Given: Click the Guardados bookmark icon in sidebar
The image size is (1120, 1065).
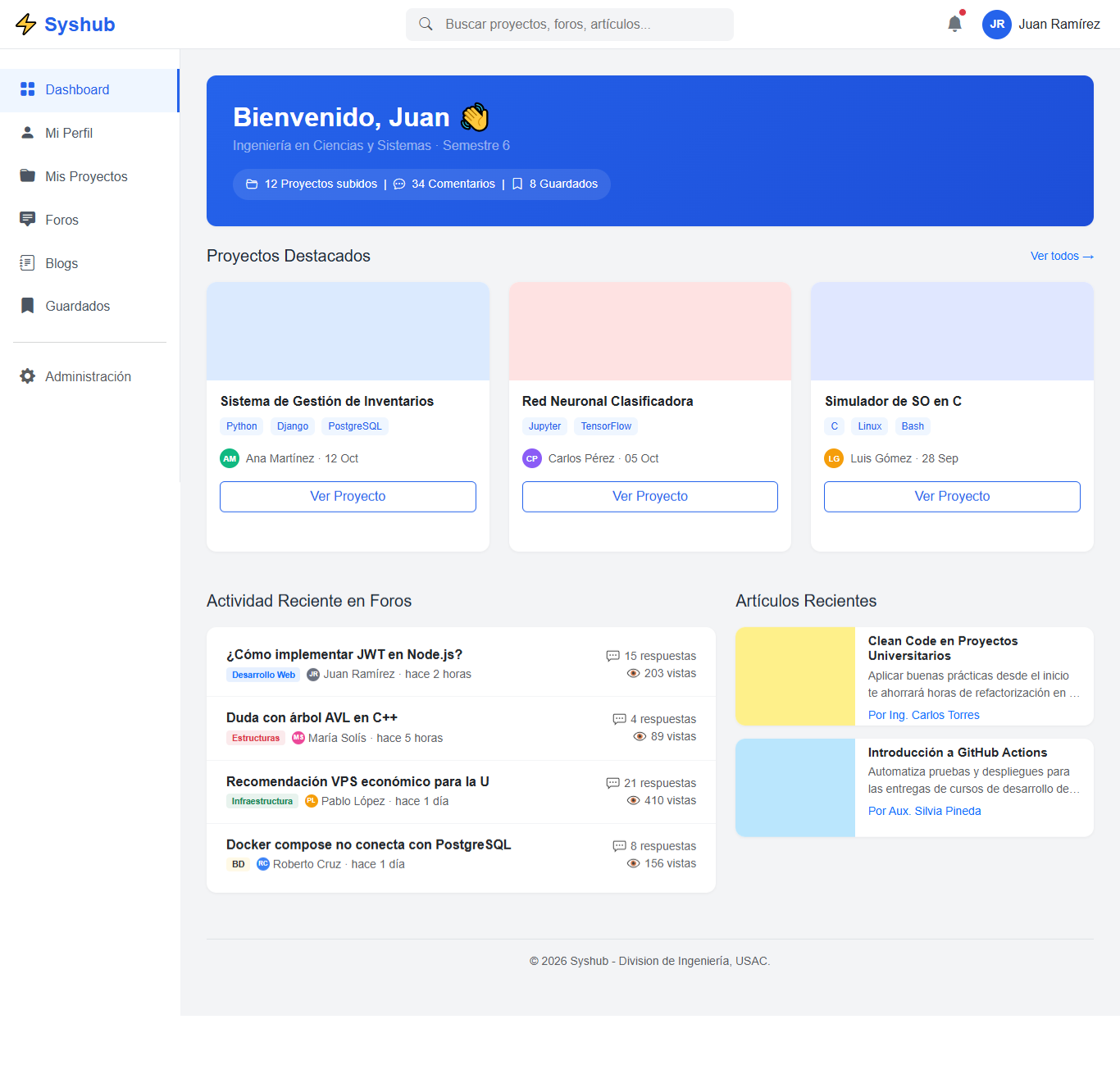Looking at the screenshot, I should pyautogui.click(x=28, y=306).
